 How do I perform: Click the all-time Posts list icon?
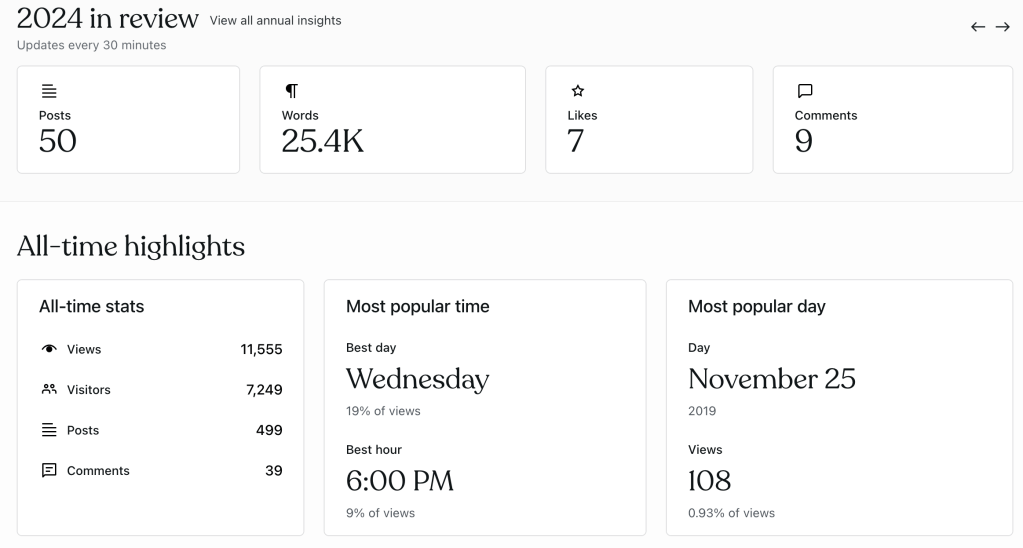click(x=49, y=430)
